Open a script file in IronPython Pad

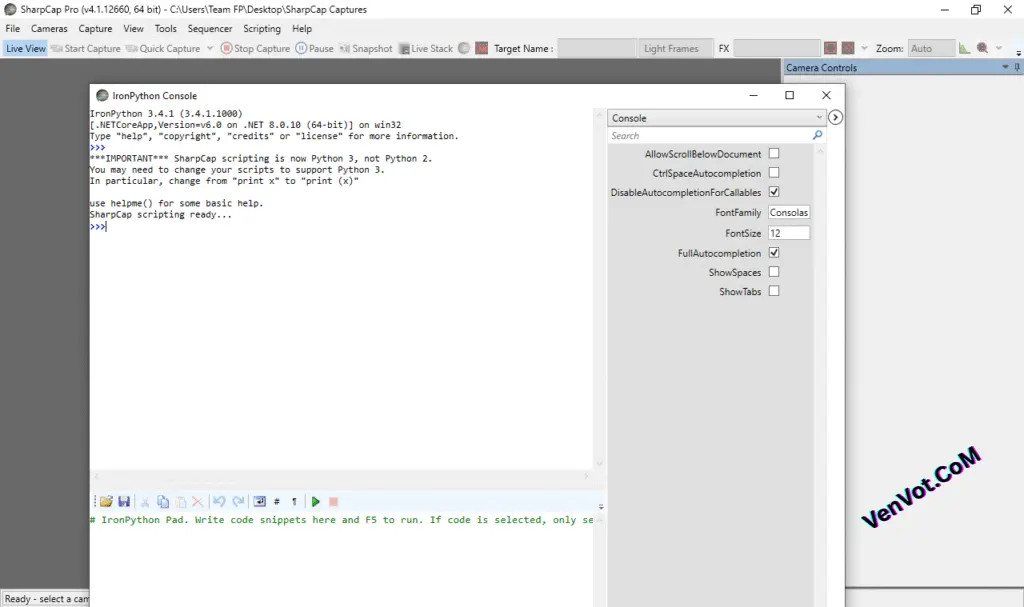pos(107,501)
